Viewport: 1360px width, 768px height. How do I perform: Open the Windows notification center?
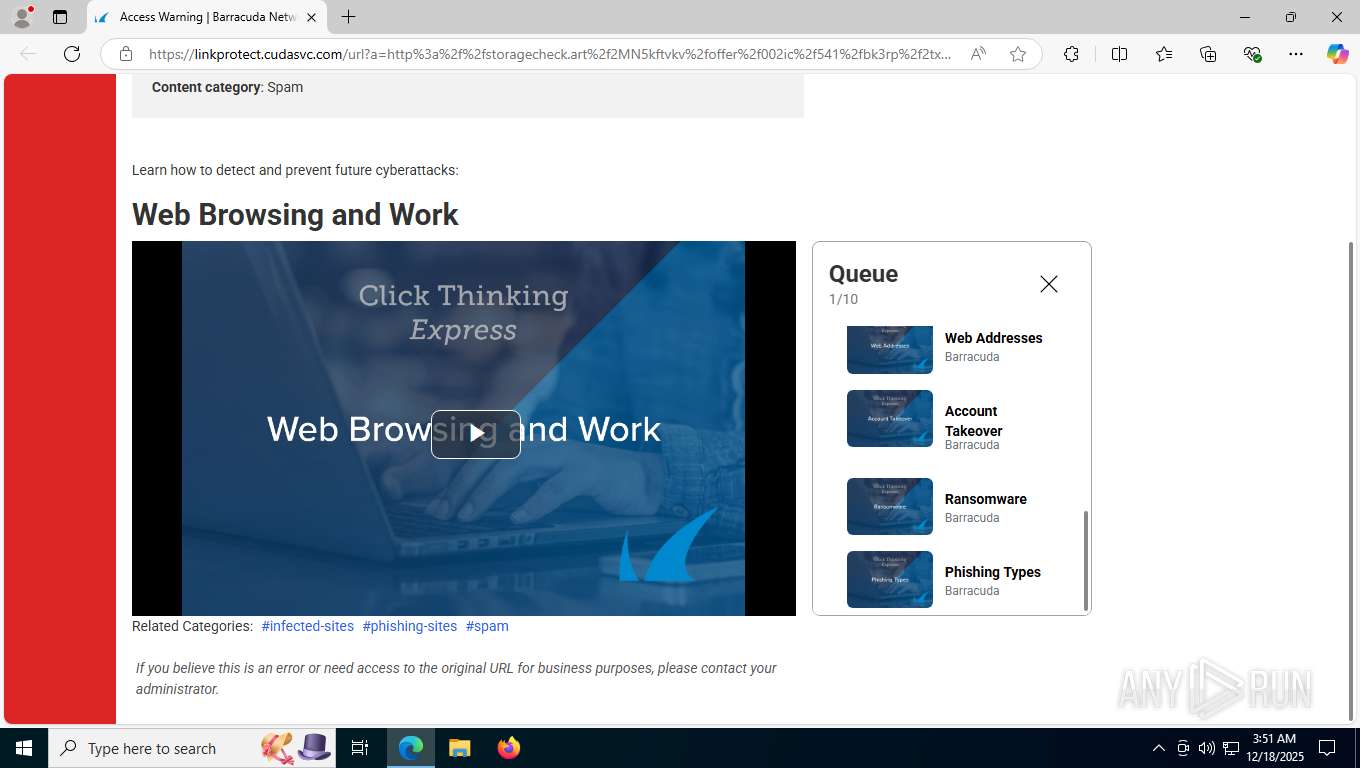point(1327,748)
